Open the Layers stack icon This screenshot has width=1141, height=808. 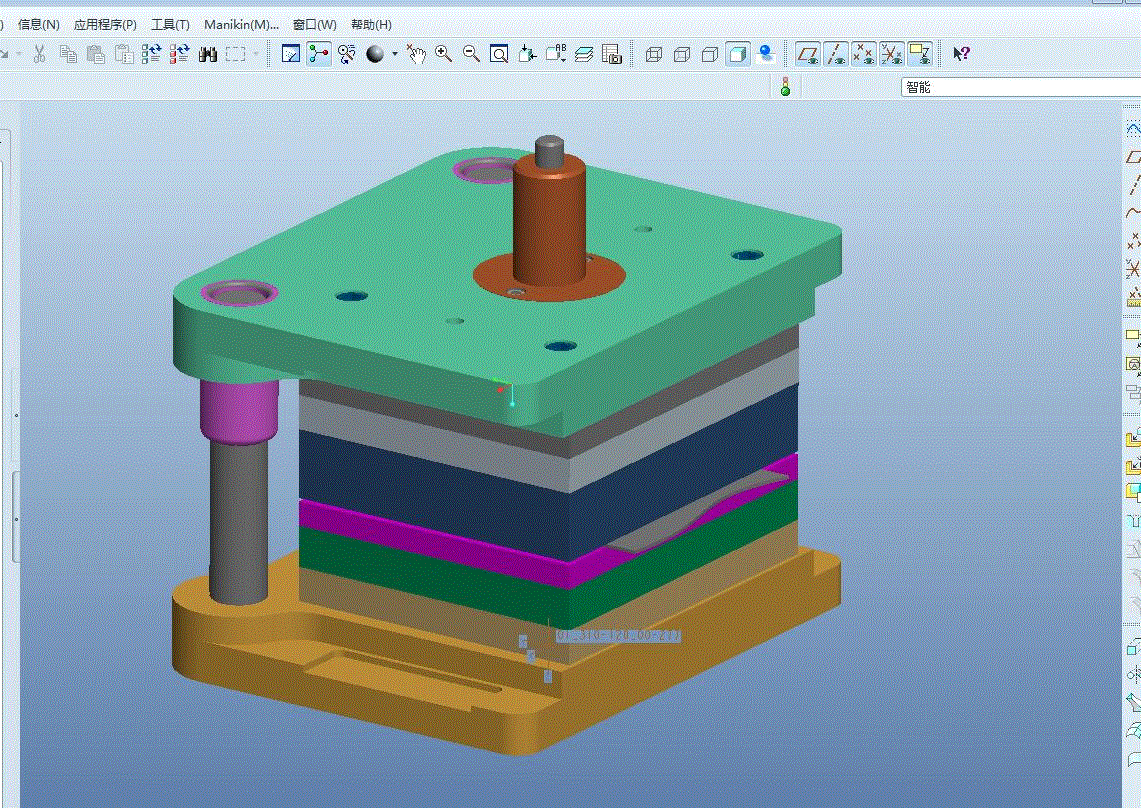tap(585, 54)
